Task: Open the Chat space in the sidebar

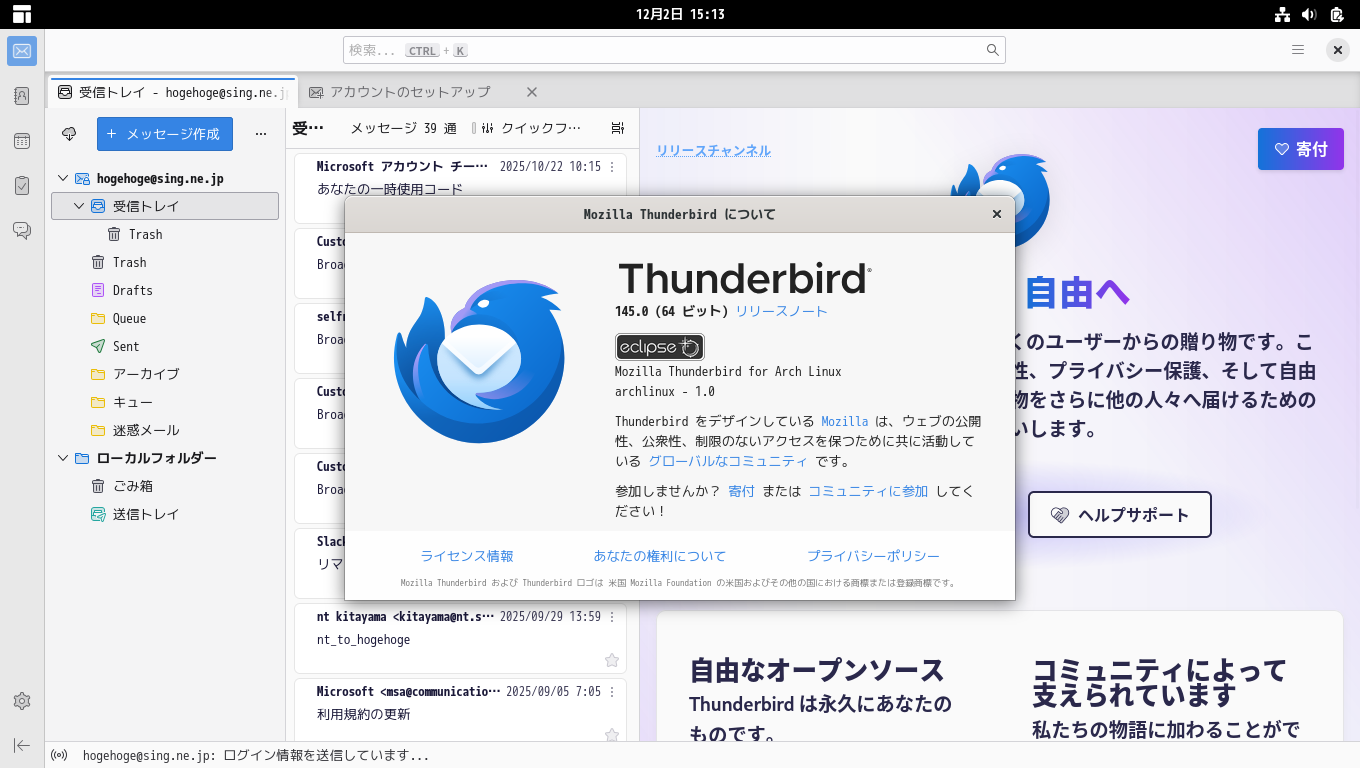Action: (x=21, y=229)
